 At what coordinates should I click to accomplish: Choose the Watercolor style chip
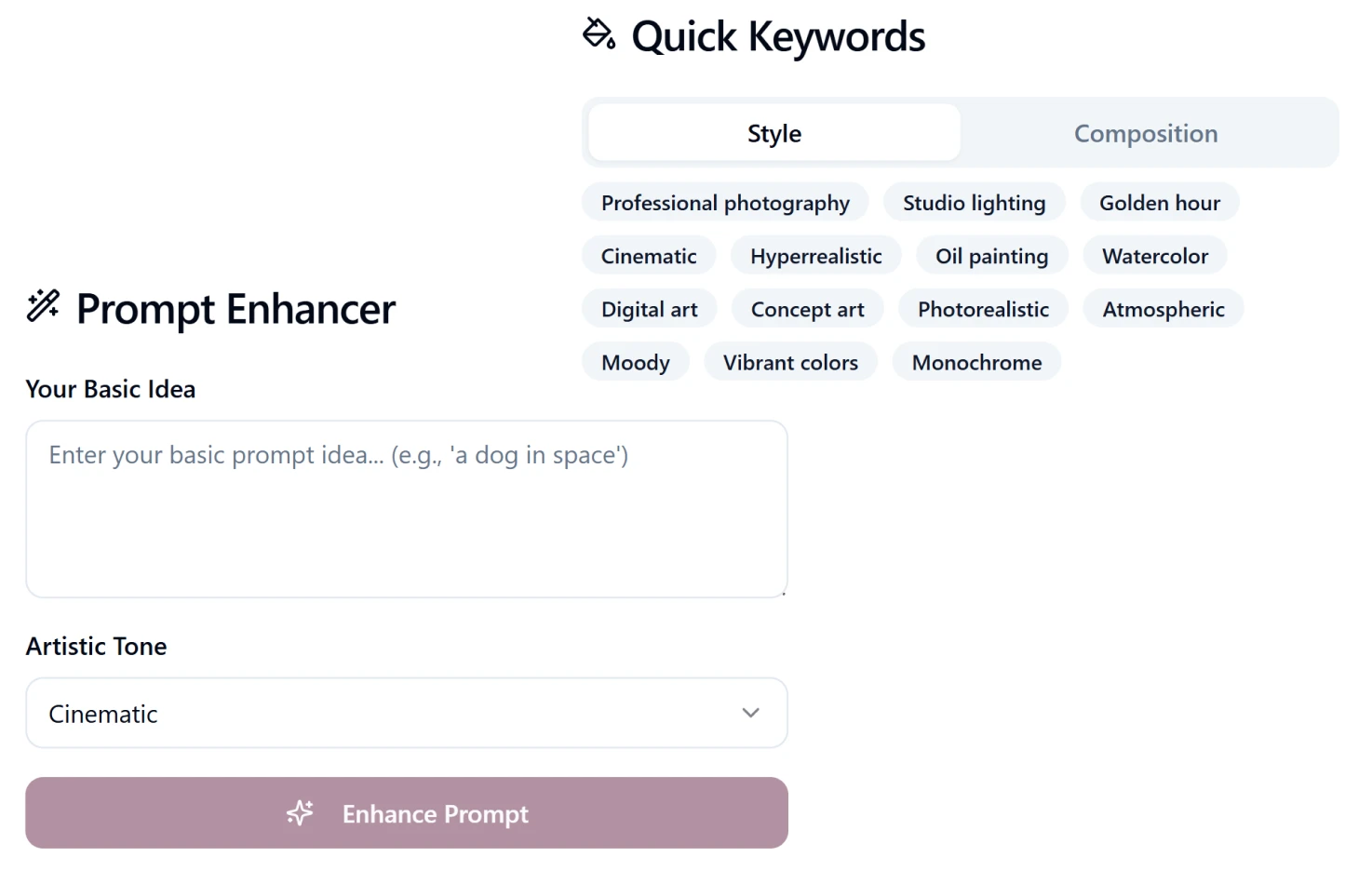[1154, 255]
